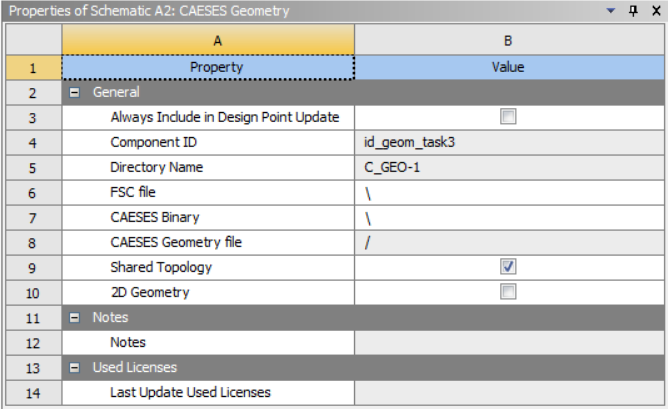Select the Component ID property label
668x409 pixels.
click(x=153, y=142)
